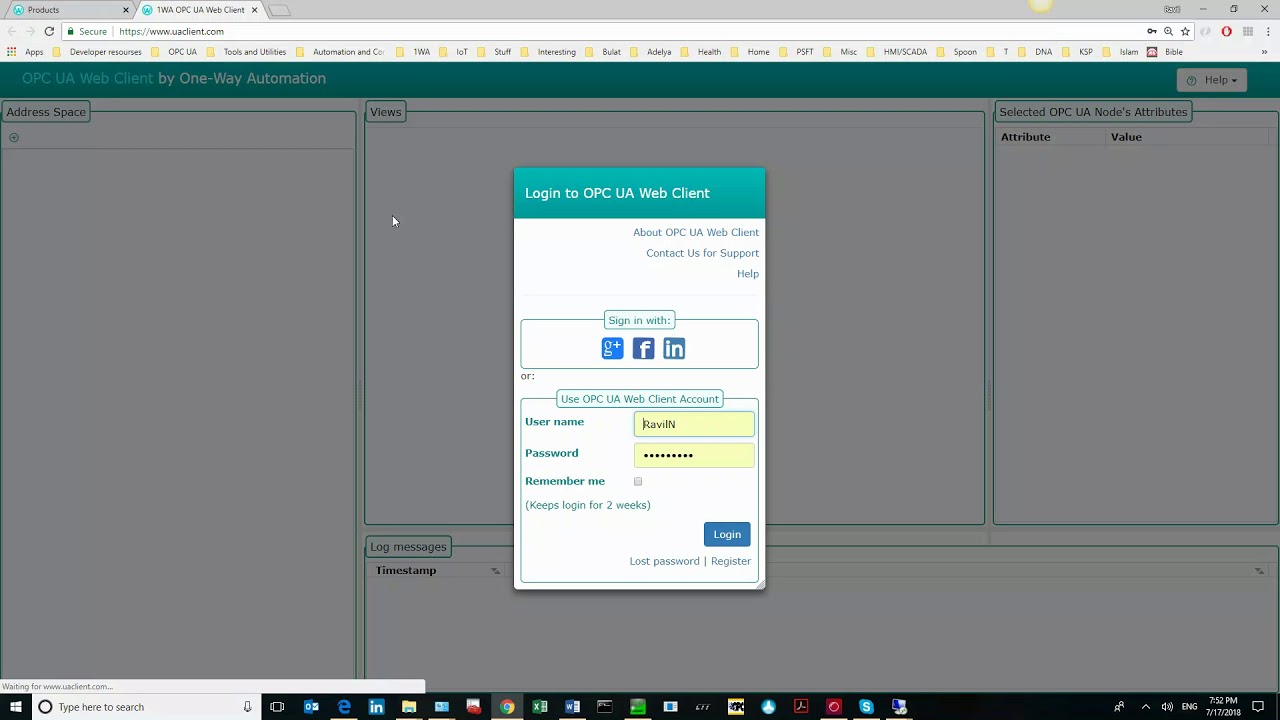Click the Windows Start button
This screenshot has height=720, width=1280.
[x=15, y=707]
